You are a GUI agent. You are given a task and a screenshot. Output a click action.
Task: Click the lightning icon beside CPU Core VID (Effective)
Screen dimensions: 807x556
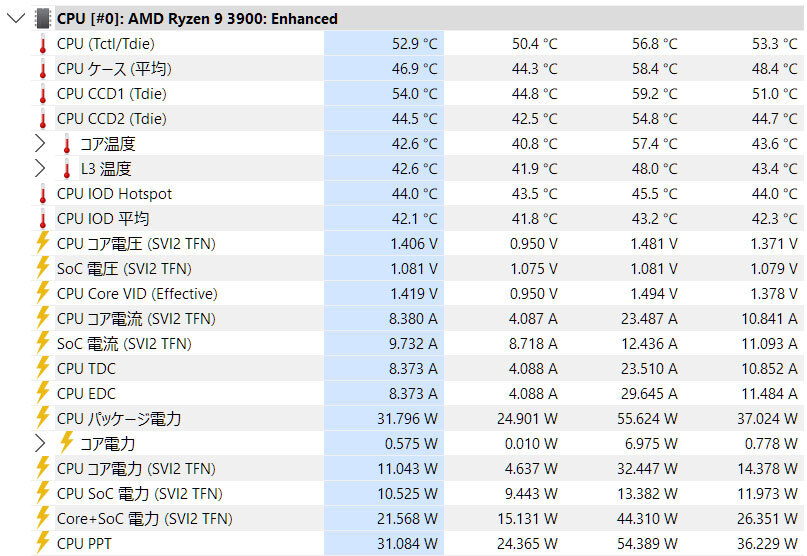43,292
